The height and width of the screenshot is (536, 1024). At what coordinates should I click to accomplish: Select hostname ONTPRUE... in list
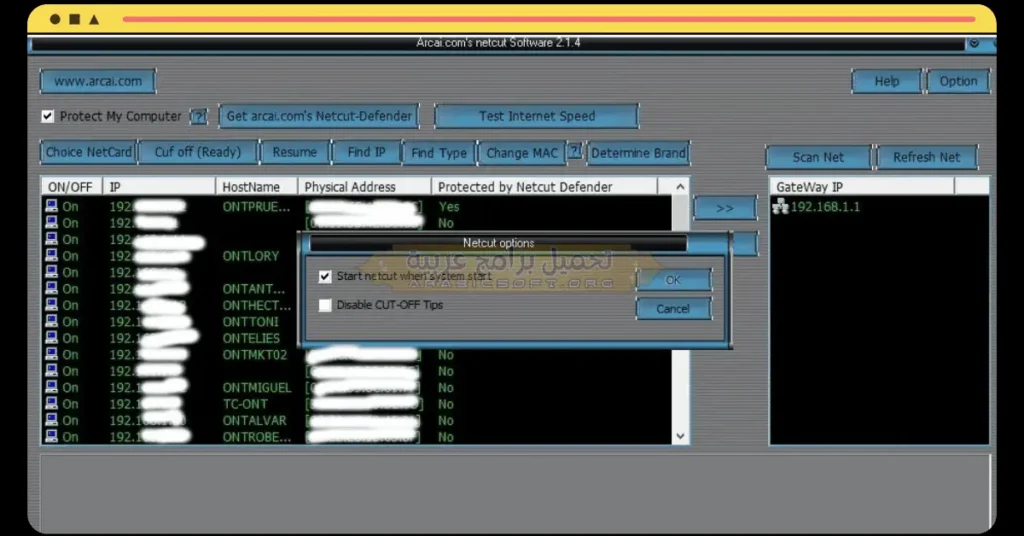pos(256,207)
